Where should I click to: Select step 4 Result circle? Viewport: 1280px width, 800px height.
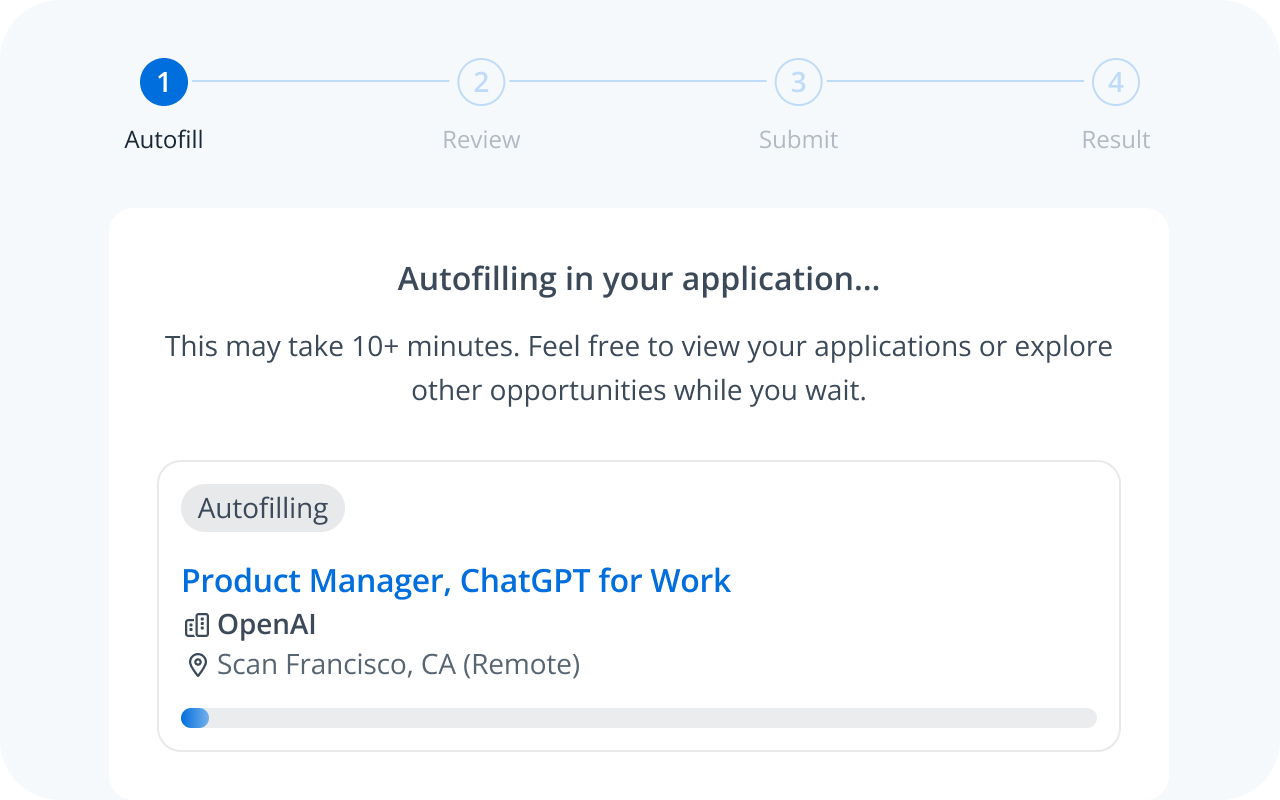[1116, 82]
